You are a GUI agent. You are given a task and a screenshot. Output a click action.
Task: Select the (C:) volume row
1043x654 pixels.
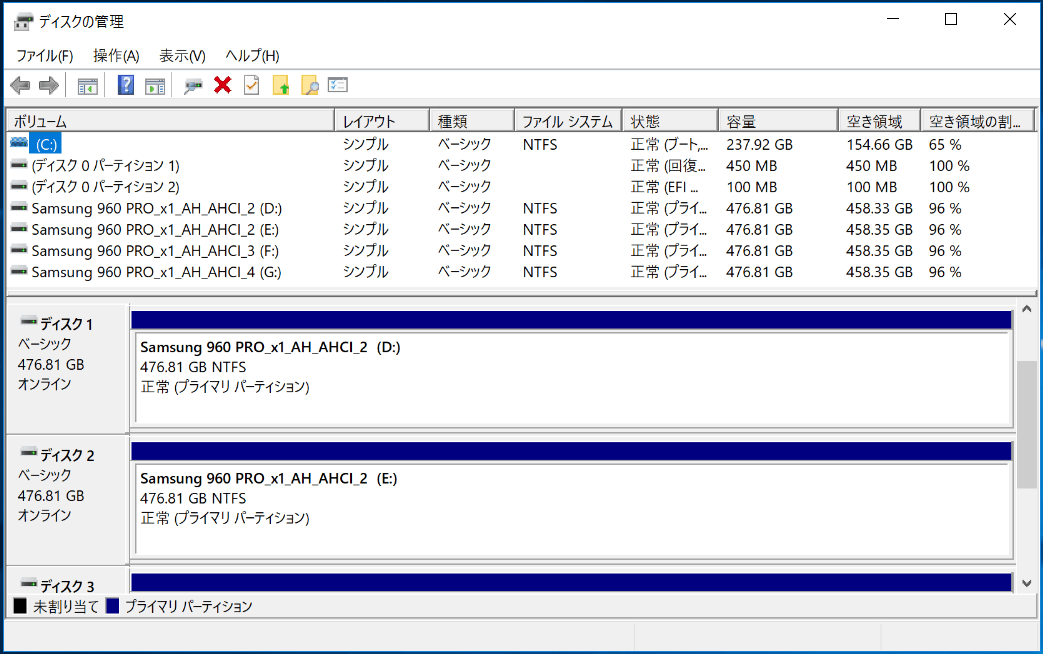(x=522, y=144)
